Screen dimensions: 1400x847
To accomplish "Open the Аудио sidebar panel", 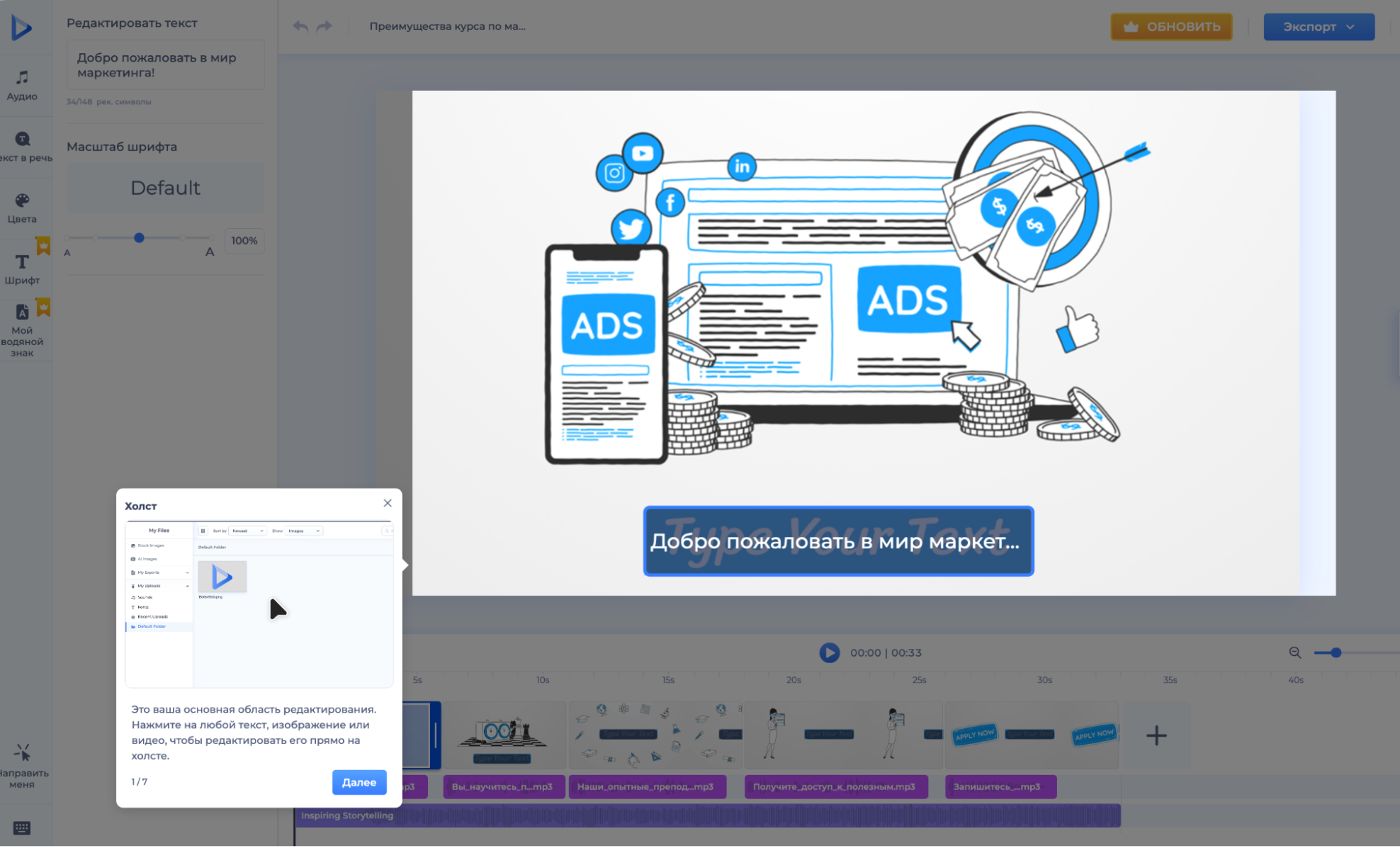I will [x=22, y=85].
